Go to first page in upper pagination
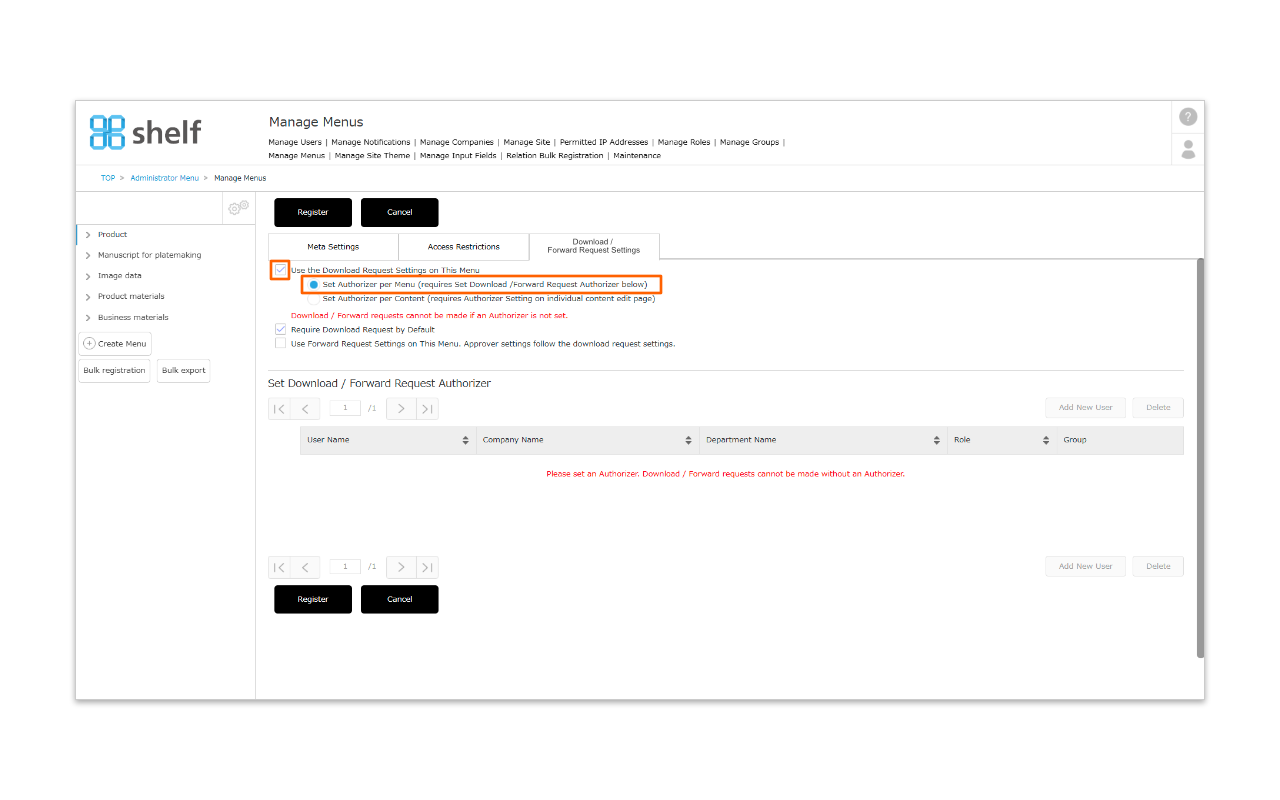 280,408
